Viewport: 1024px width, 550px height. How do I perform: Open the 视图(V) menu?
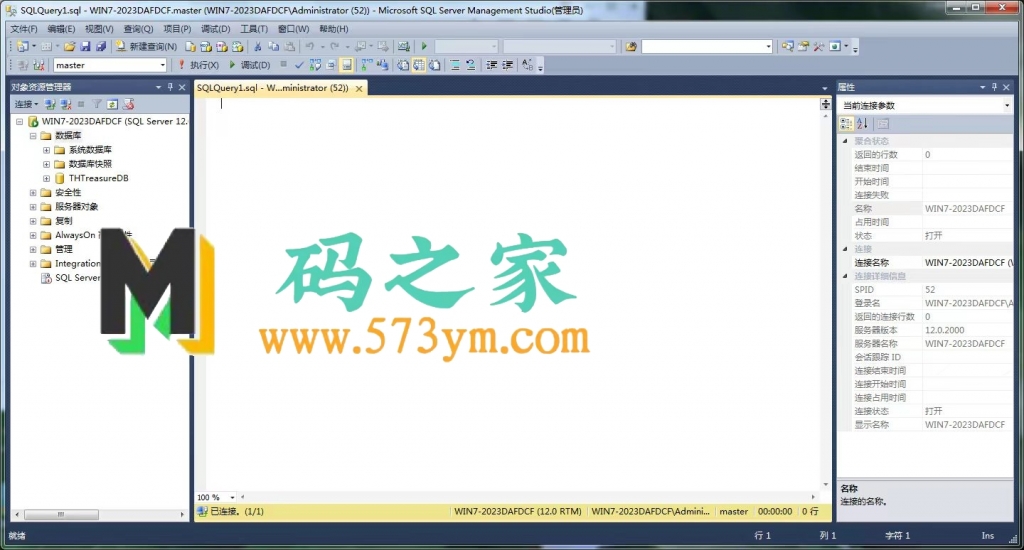click(99, 29)
